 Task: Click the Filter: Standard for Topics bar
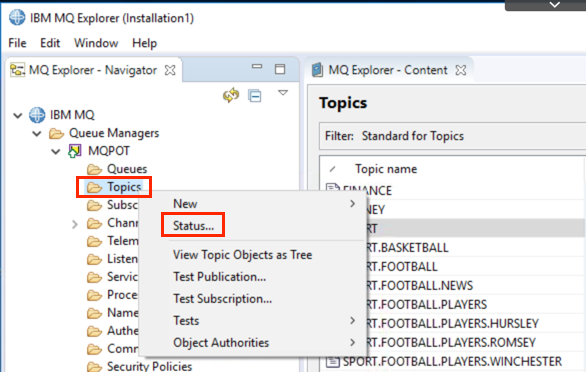[x=453, y=136]
